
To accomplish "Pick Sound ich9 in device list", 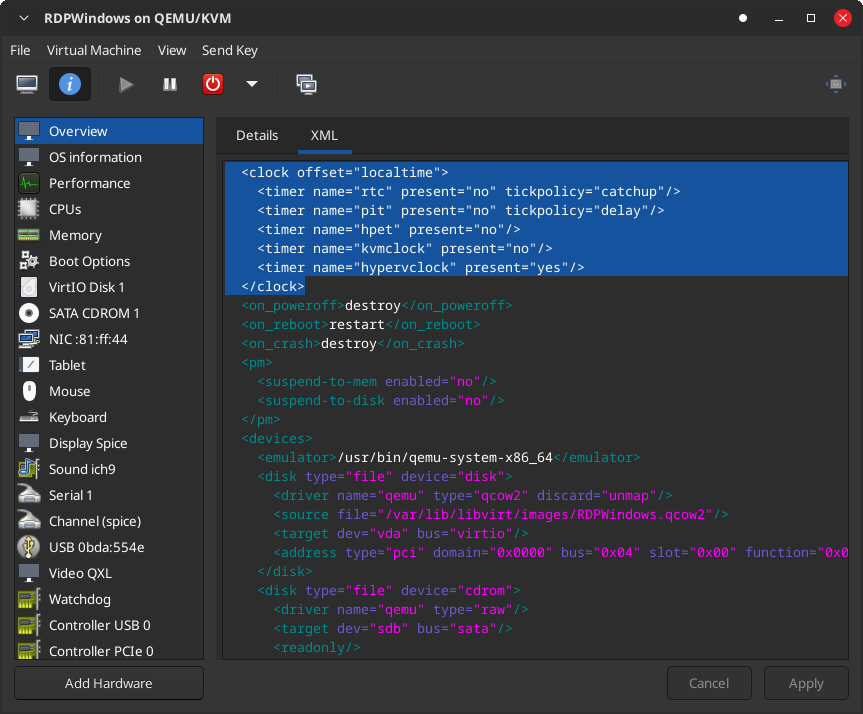I will coord(83,469).
